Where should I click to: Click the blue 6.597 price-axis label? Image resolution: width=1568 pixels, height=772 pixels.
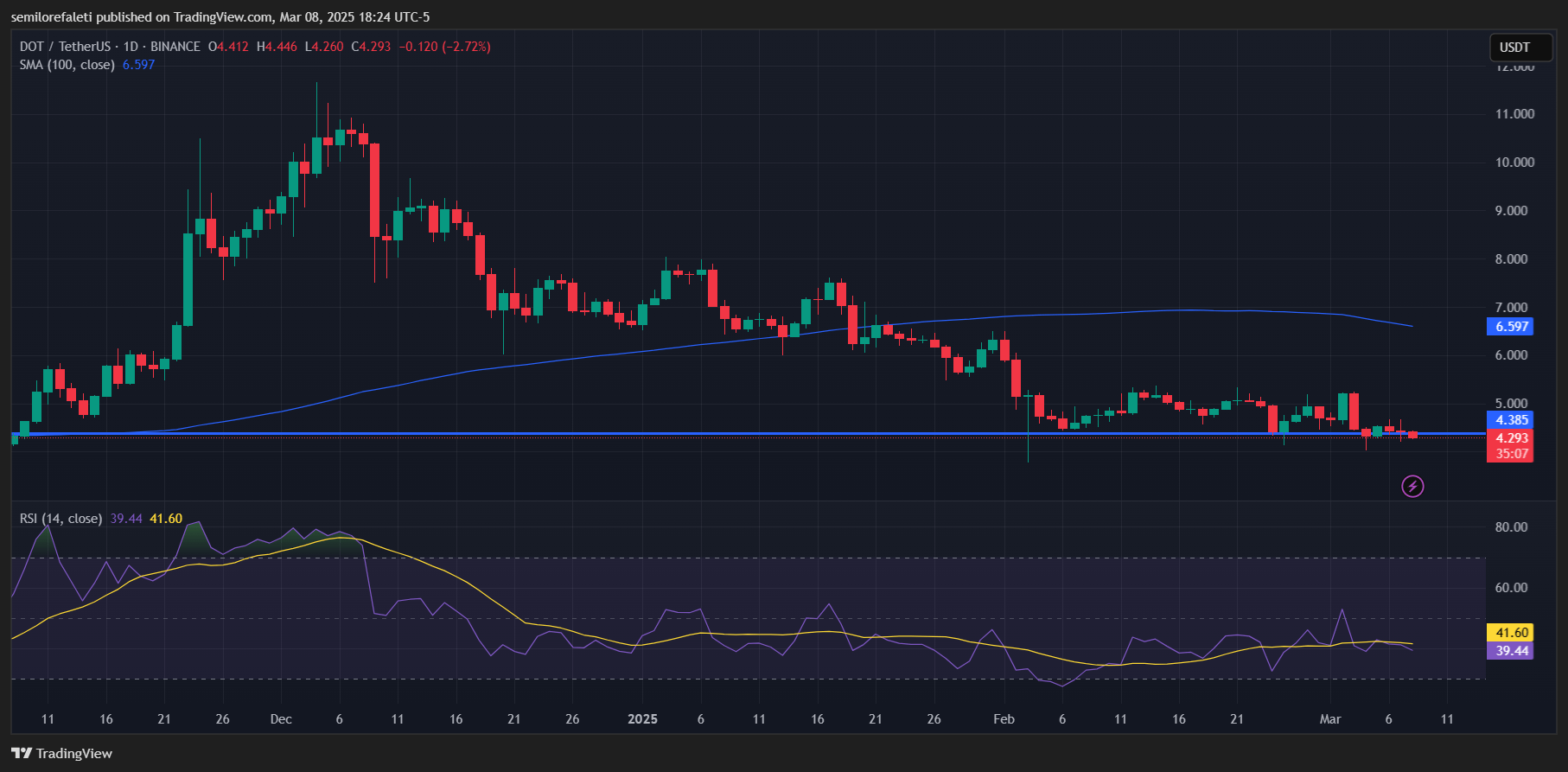[x=1510, y=327]
